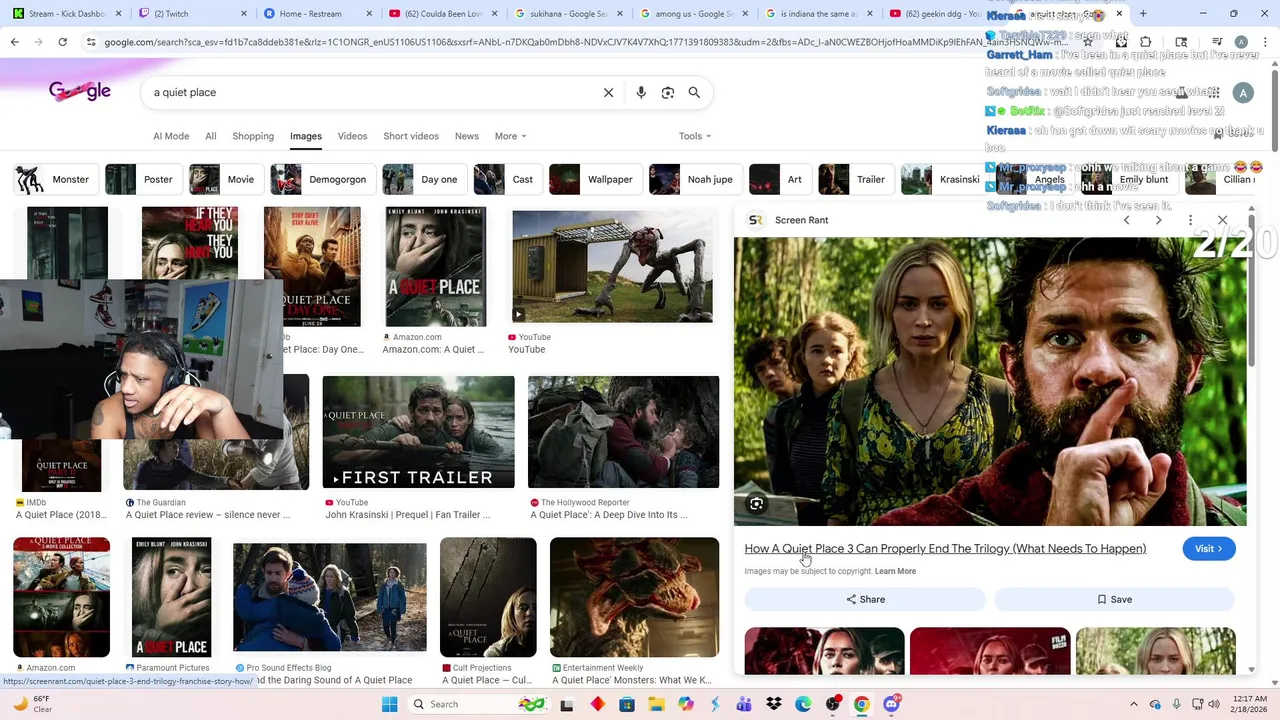This screenshot has width=1280, height=720.
Task: Show hidden system tray icons
Action: coord(1133,704)
